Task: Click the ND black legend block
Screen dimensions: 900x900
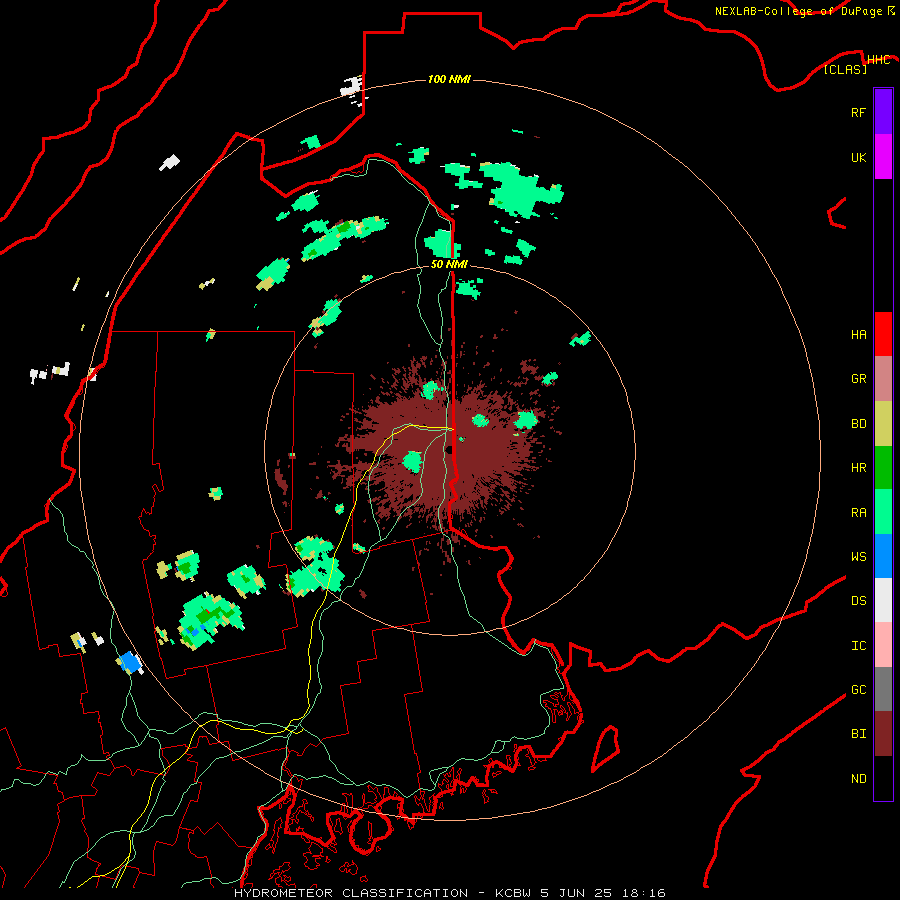Action: point(883,778)
